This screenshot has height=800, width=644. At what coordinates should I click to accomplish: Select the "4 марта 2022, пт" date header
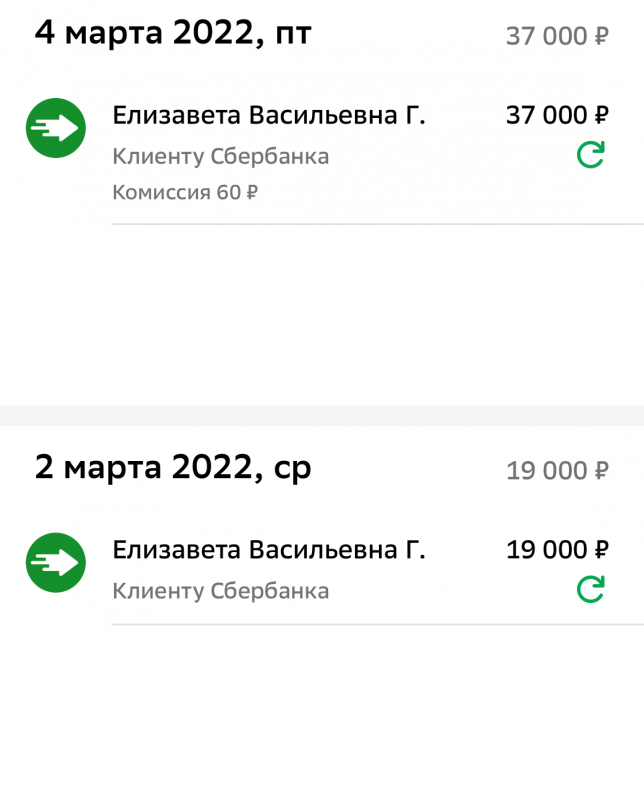click(173, 33)
